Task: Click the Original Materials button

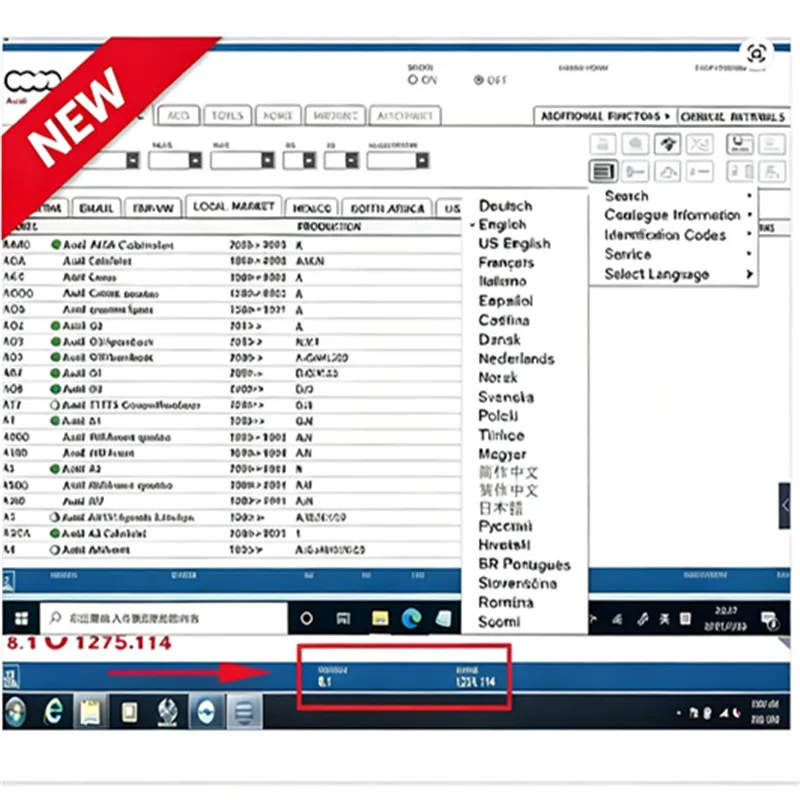Action: tap(733, 116)
